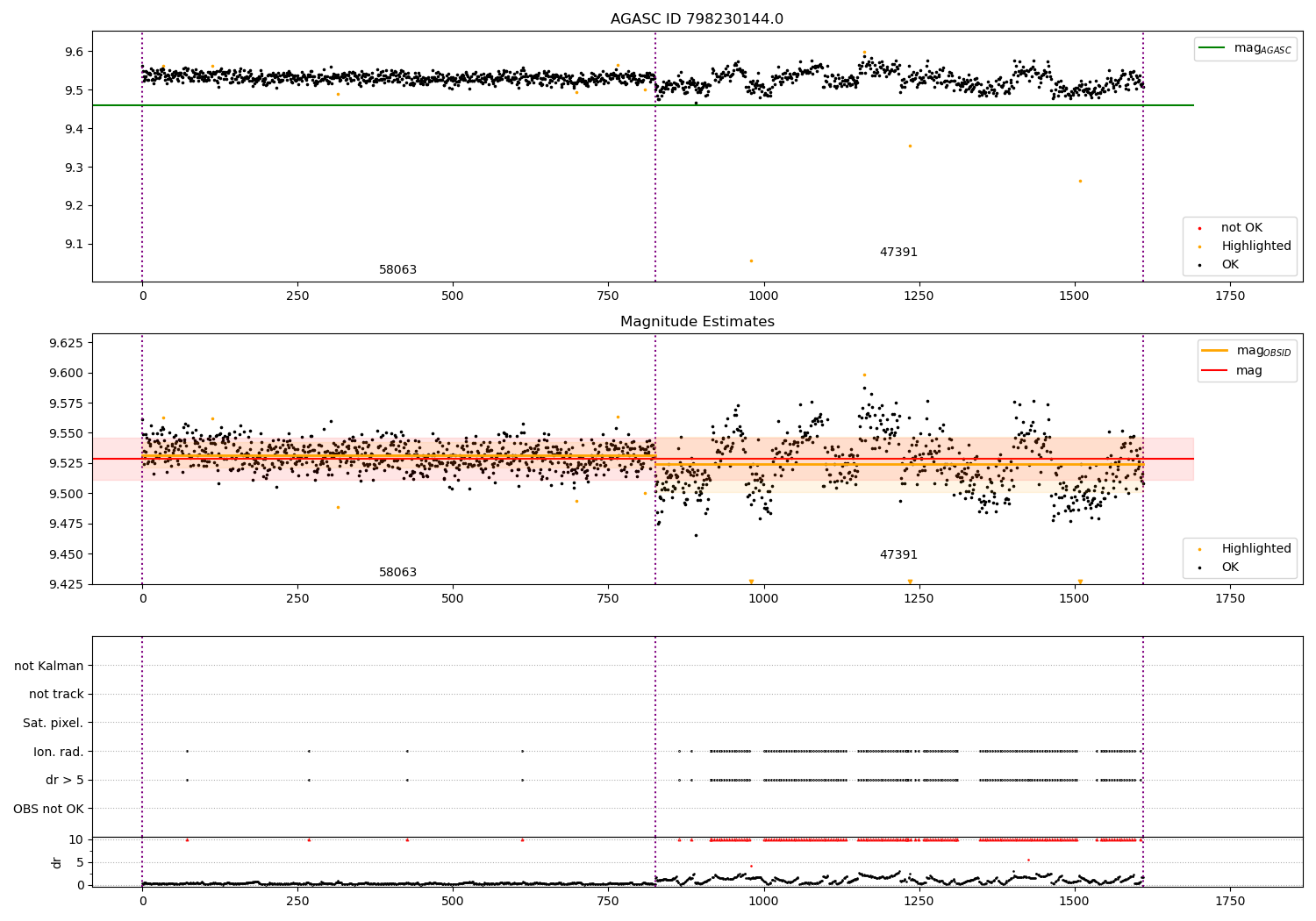The width and height of the screenshot is (1316, 921).
Task: Select the mag AGASC legend entry in top plot
Action: (x=1245, y=49)
